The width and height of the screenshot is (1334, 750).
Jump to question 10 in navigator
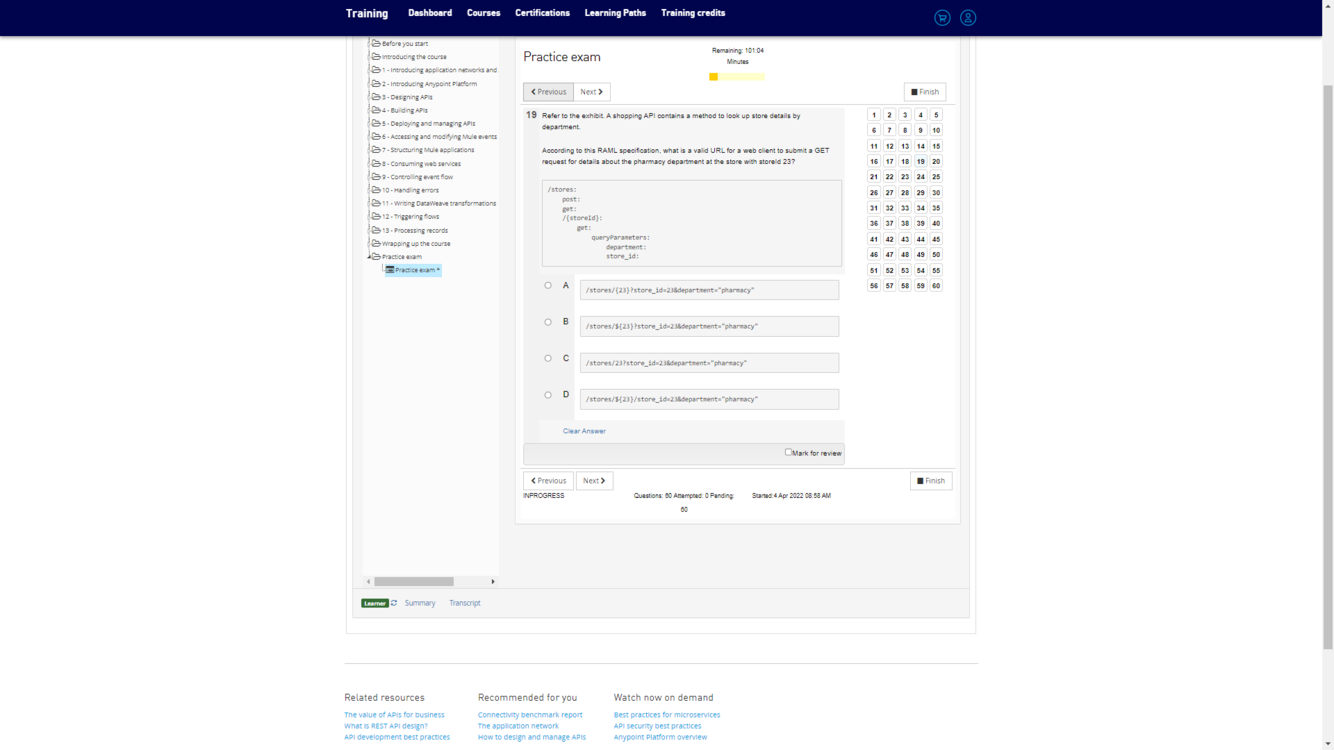click(936, 130)
